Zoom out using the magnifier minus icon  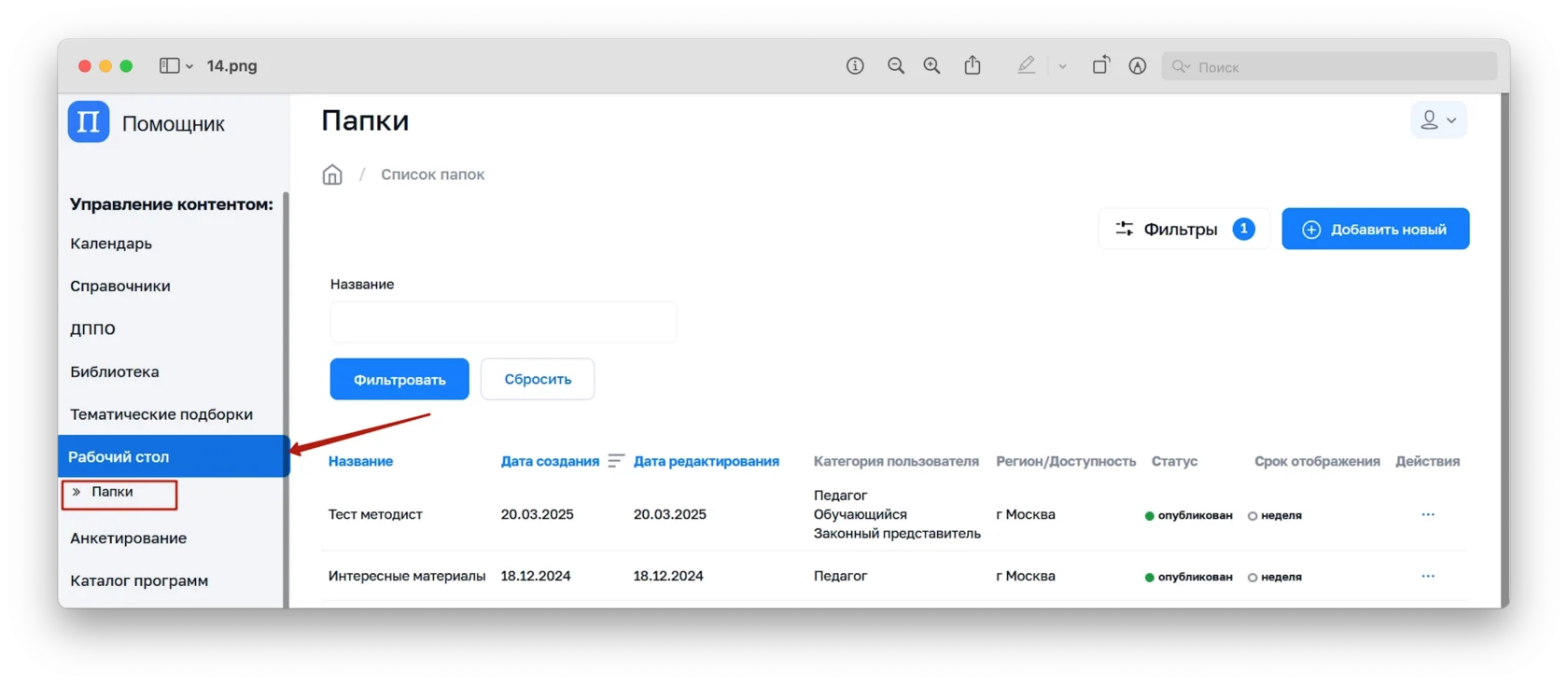coord(896,65)
